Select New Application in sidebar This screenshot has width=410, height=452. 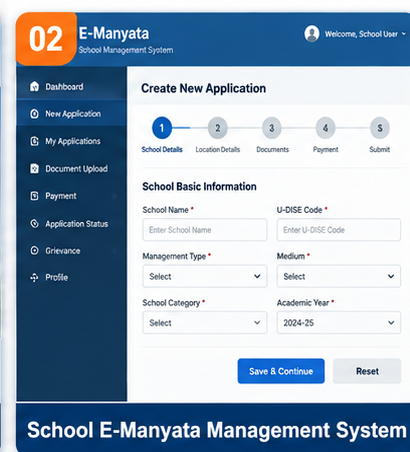(71, 114)
